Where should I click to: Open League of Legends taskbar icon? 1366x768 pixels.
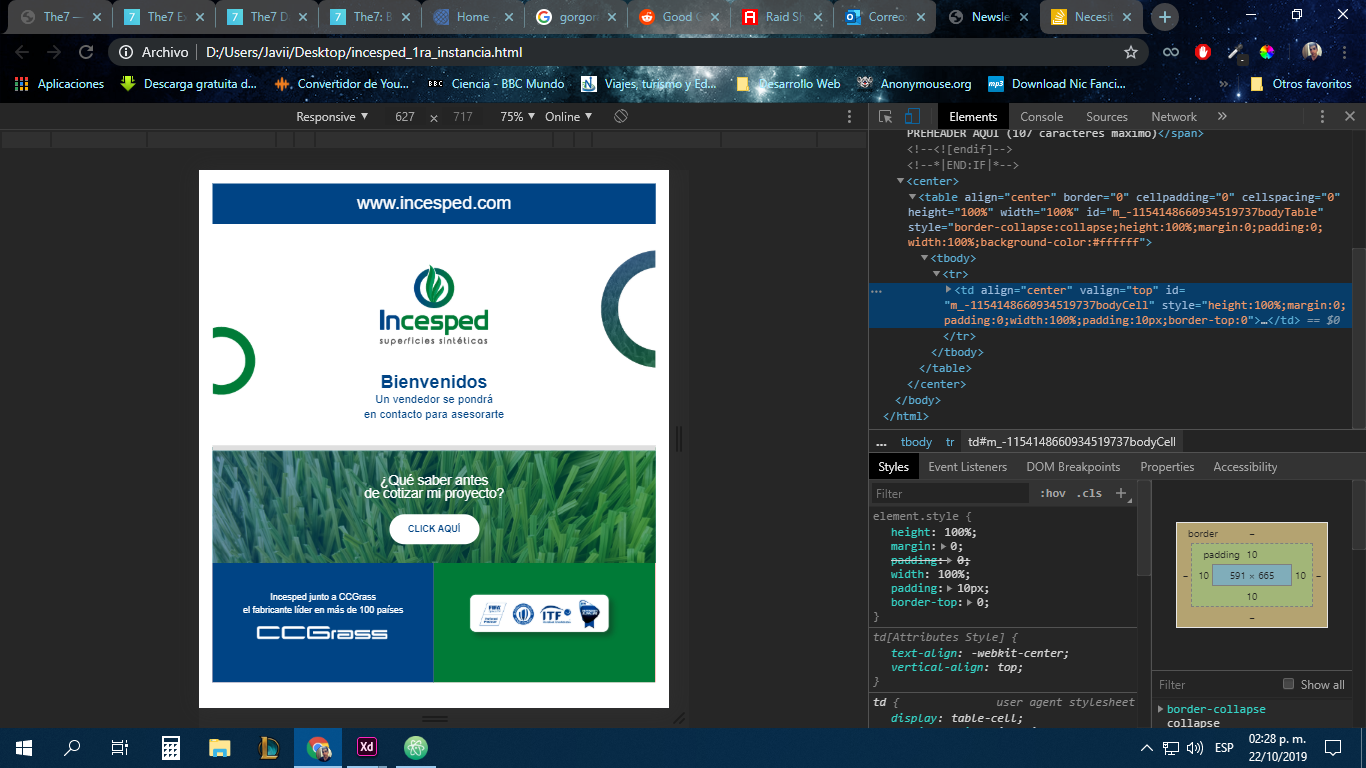[x=269, y=747]
